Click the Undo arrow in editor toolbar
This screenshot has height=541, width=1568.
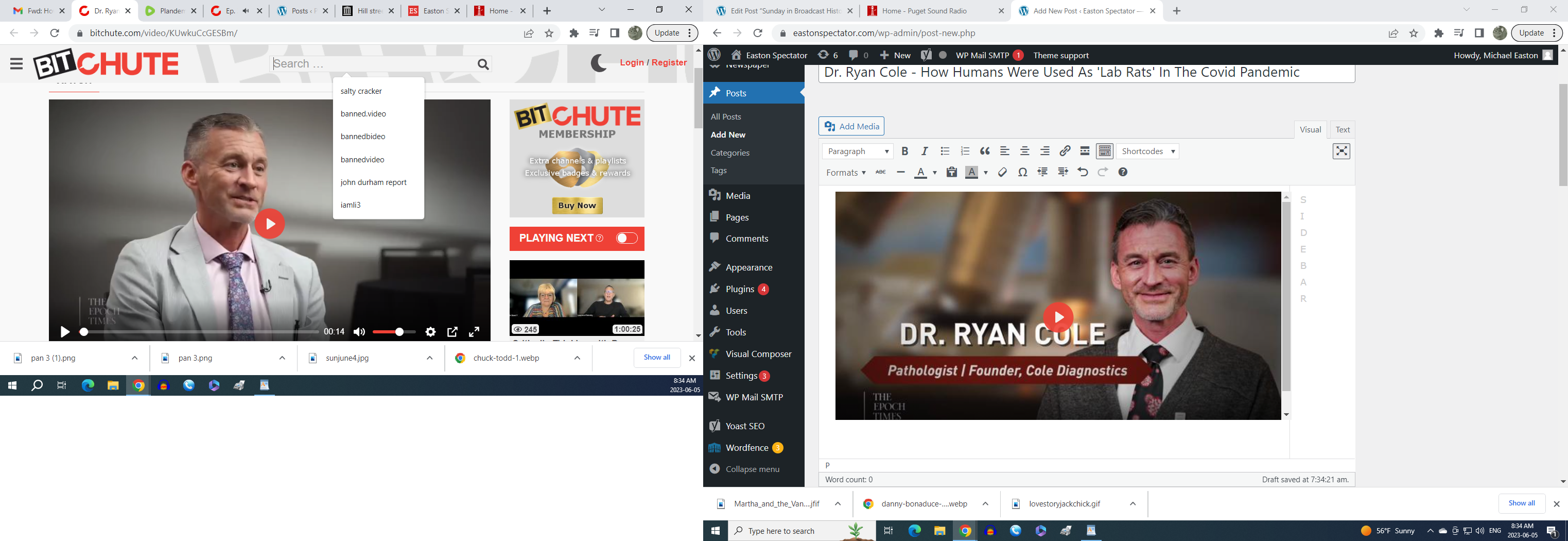point(1082,173)
